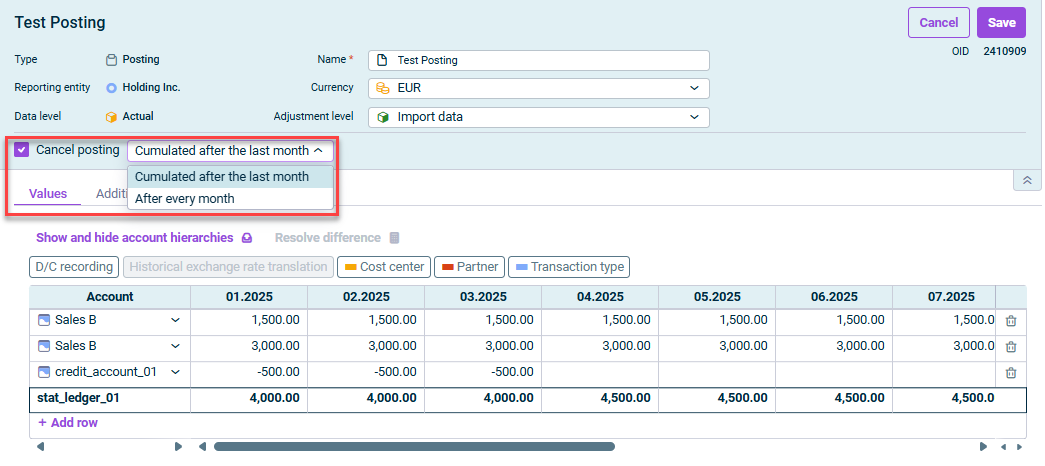Click the Resolve difference calculator icon

pyautogui.click(x=394, y=238)
